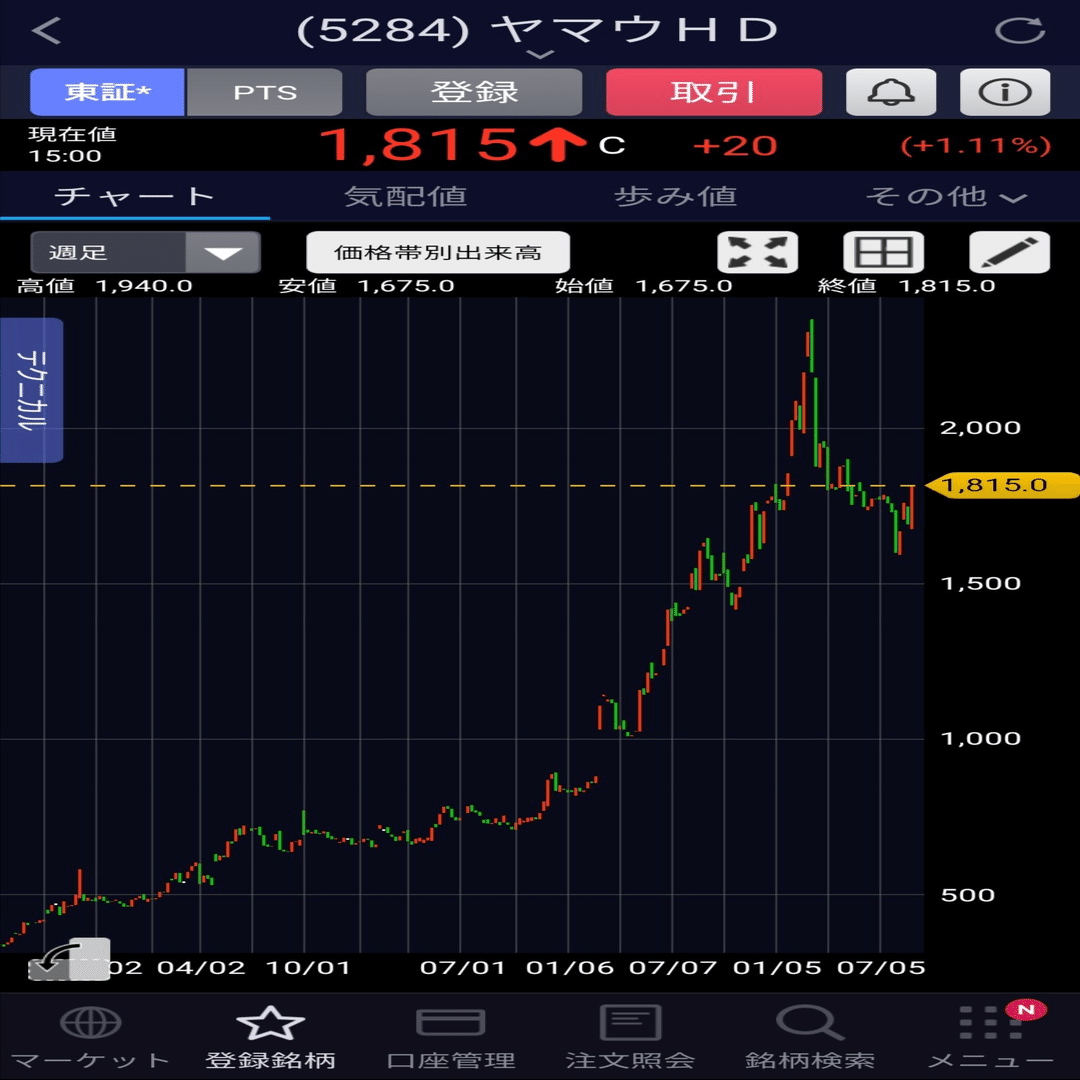The image size is (1080, 1080).
Task: Select the 東証* exchange toggle
Action: point(107,92)
